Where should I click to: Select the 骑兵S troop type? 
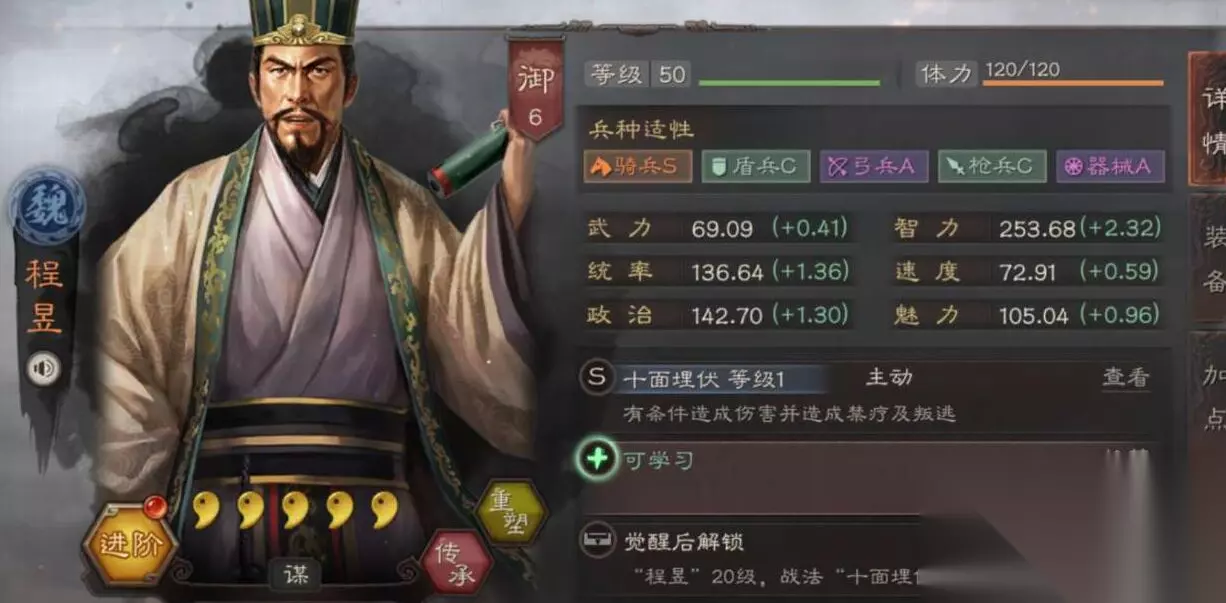pos(639,167)
